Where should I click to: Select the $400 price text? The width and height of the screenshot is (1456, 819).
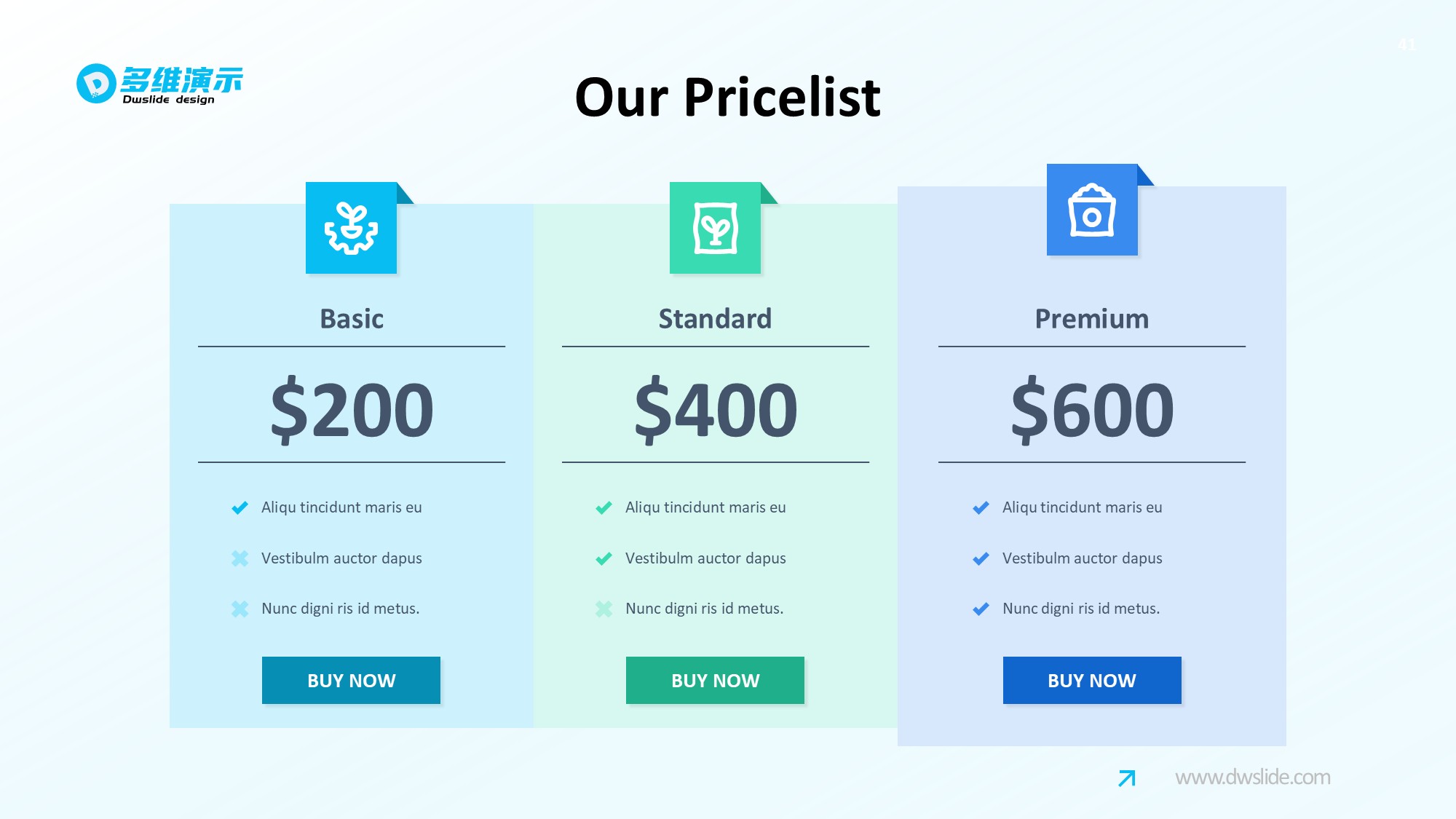(x=716, y=410)
